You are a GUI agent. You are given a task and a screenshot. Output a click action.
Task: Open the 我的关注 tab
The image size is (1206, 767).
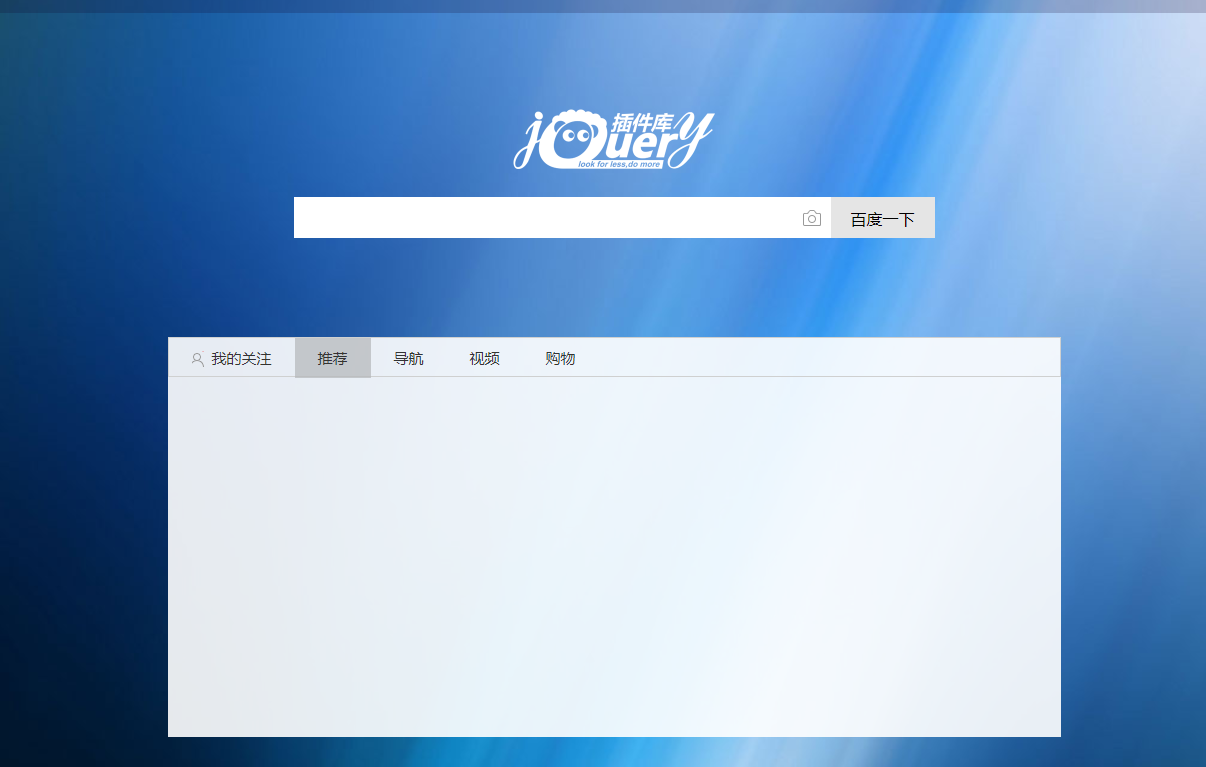coord(232,358)
